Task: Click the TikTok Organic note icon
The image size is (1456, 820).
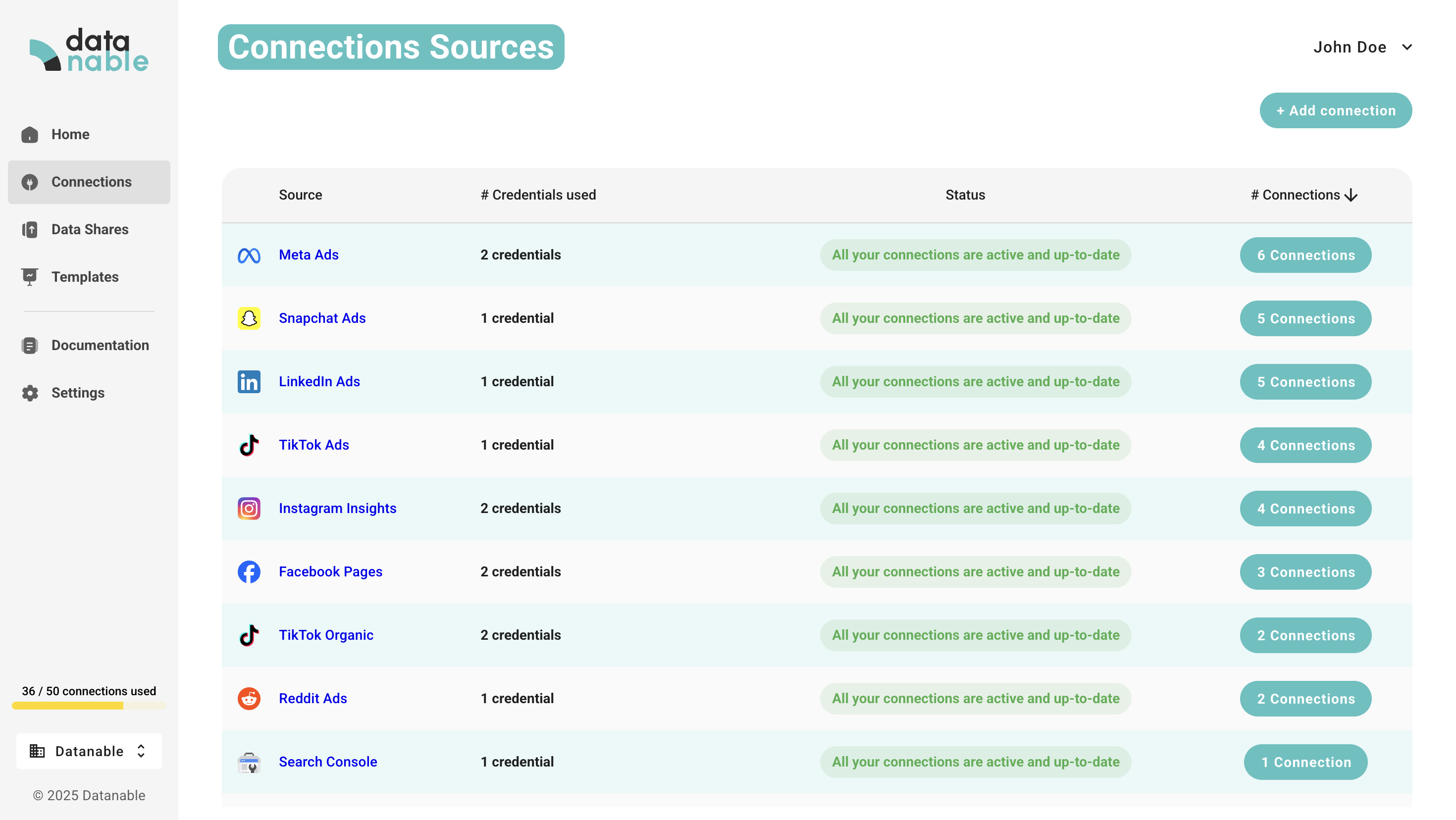Action: click(249, 635)
